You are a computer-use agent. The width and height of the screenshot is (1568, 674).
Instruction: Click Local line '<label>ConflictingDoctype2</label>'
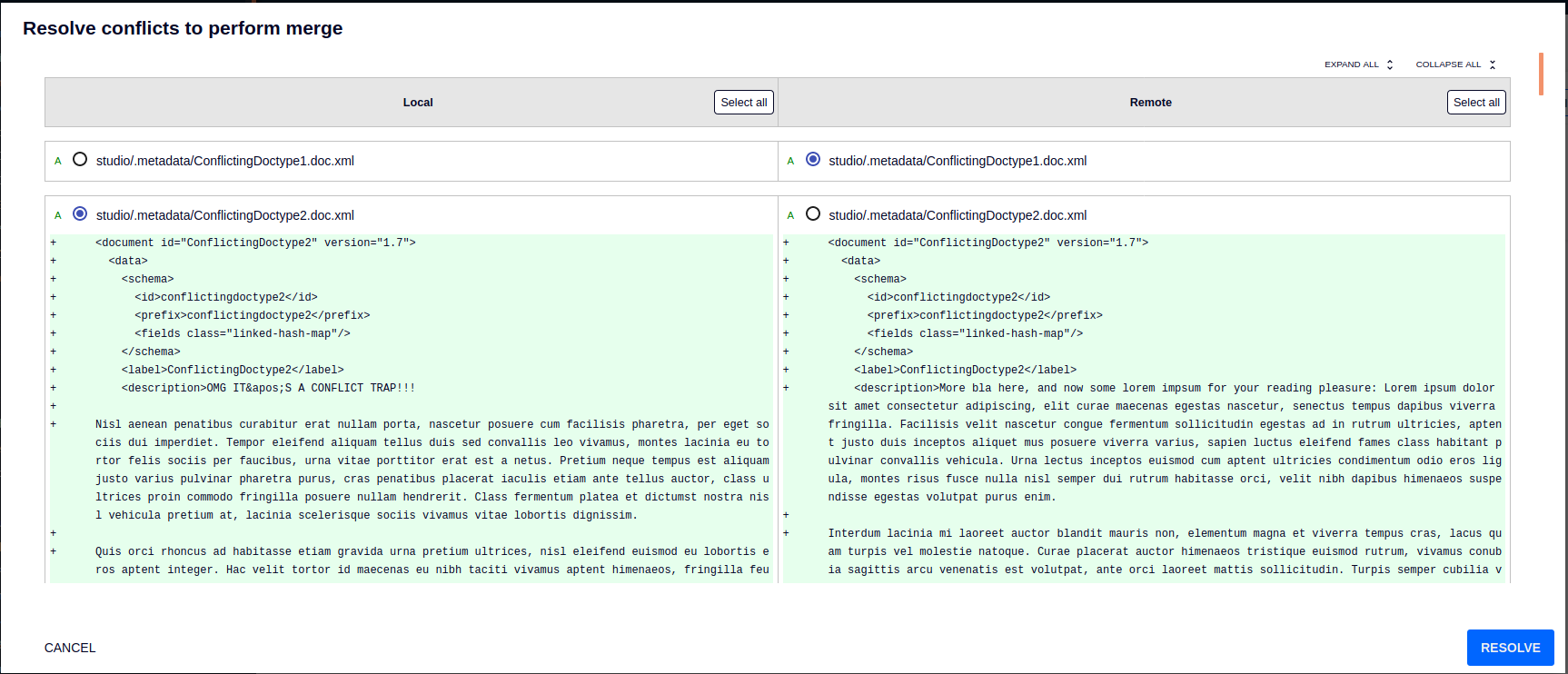[x=233, y=370]
